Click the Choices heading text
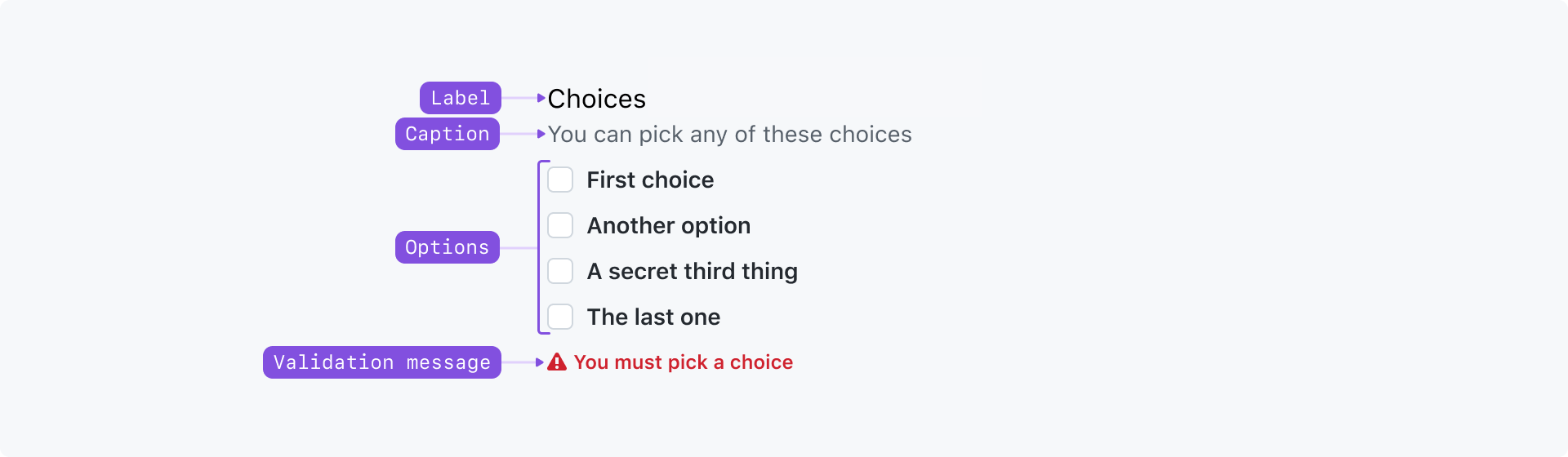 [x=596, y=99]
